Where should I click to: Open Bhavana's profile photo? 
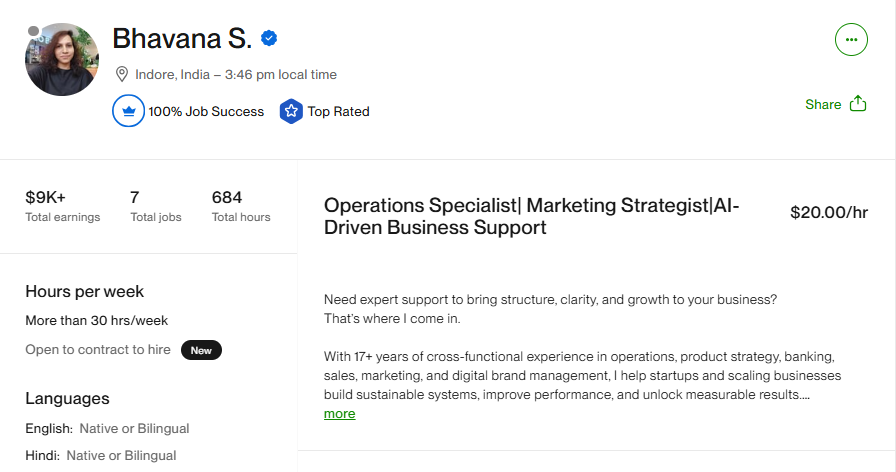point(62,60)
